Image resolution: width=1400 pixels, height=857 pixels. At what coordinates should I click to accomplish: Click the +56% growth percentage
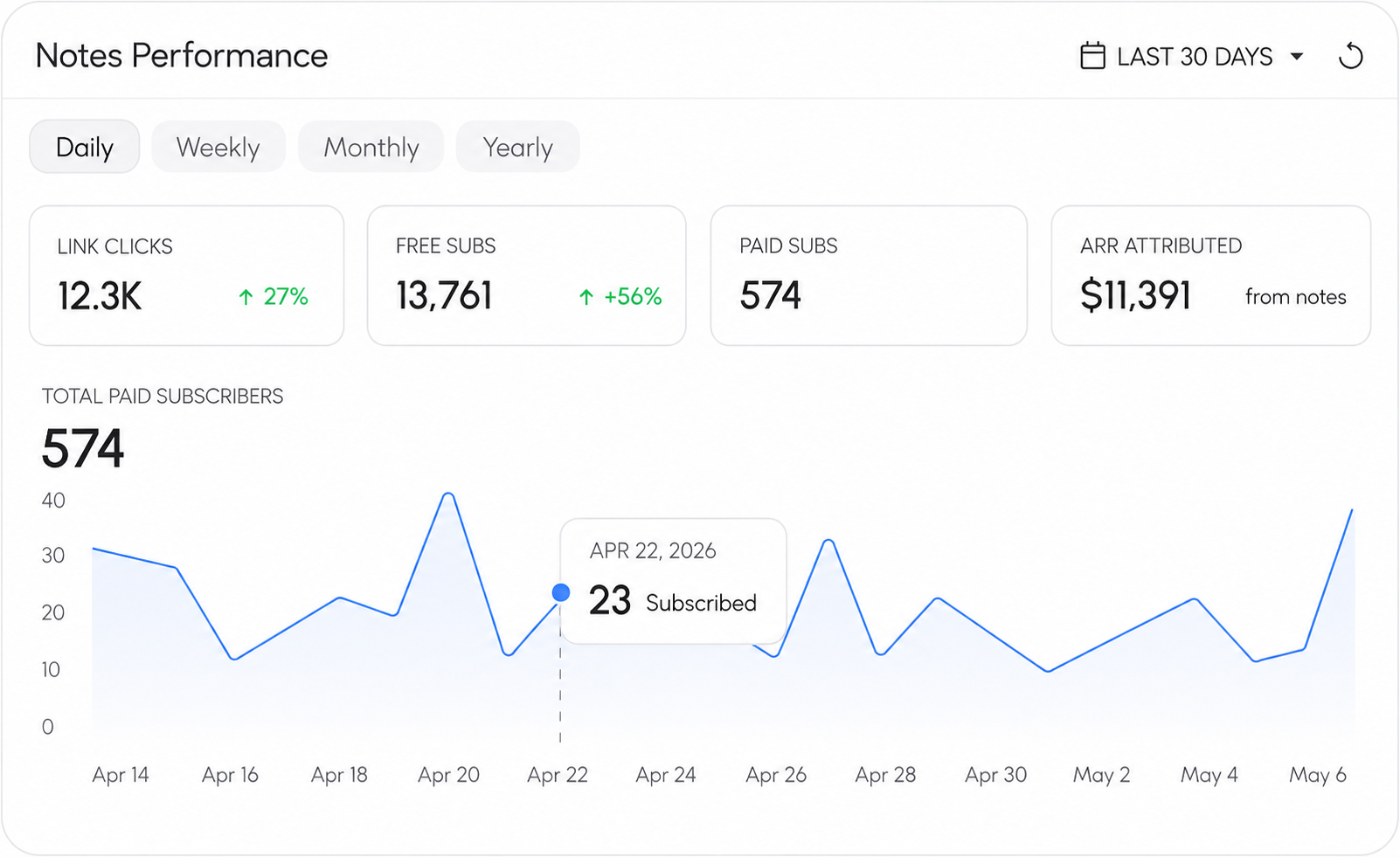click(x=633, y=297)
